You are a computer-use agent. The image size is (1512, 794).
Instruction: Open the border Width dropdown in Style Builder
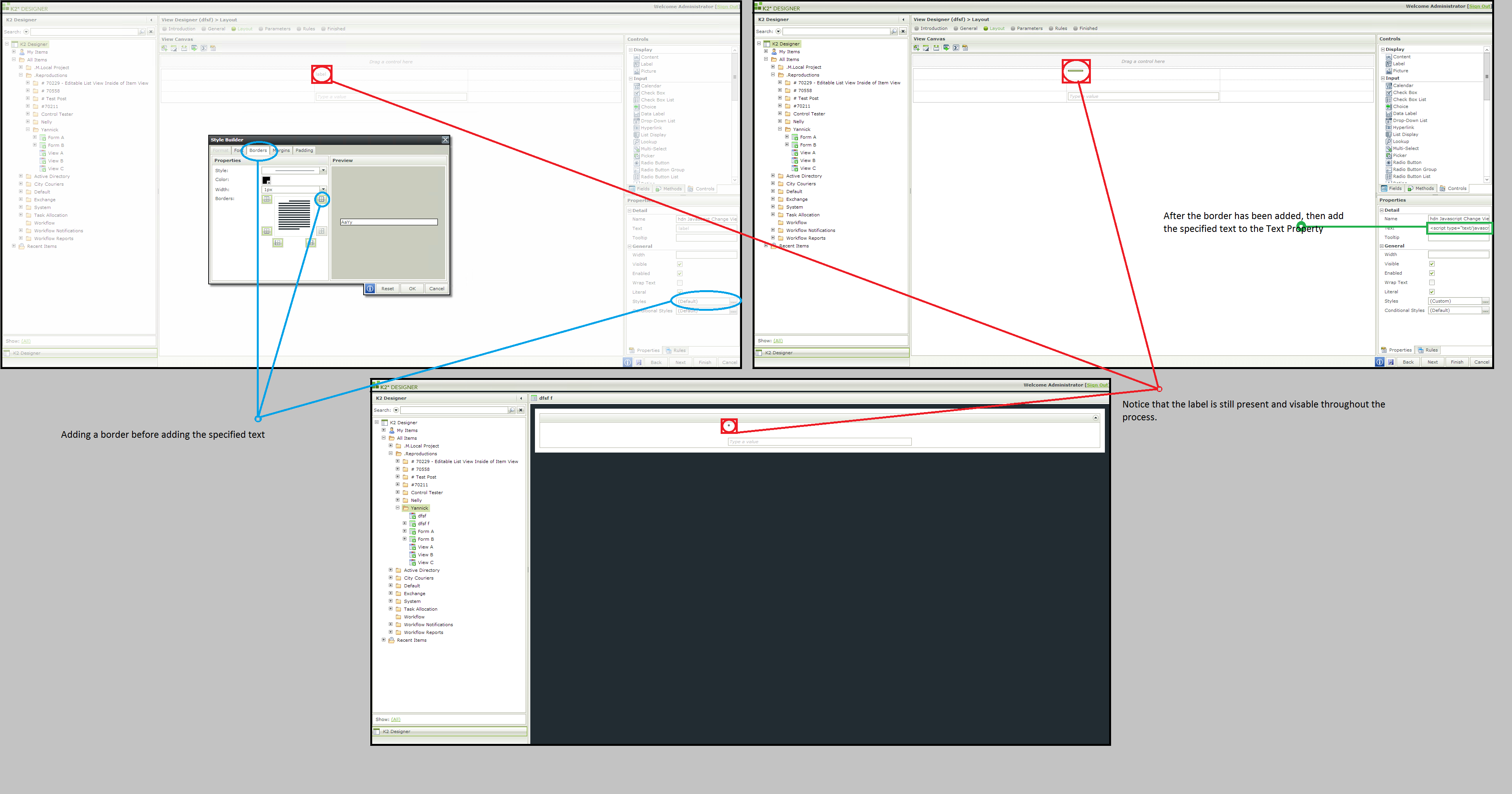[323, 190]
